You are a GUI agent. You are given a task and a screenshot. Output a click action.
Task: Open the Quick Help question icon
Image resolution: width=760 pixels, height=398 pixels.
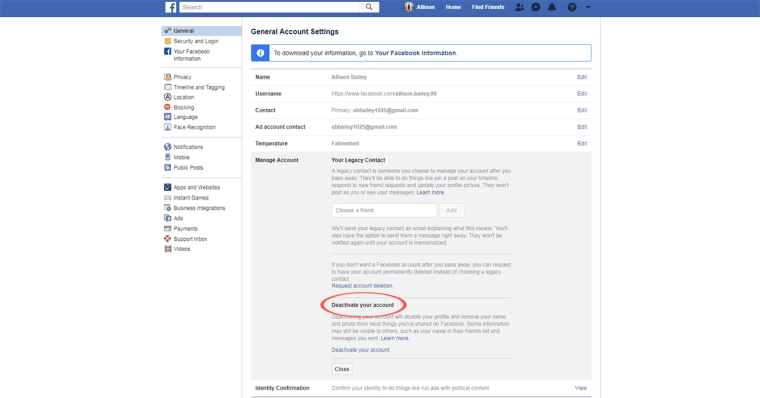point(572,7)
